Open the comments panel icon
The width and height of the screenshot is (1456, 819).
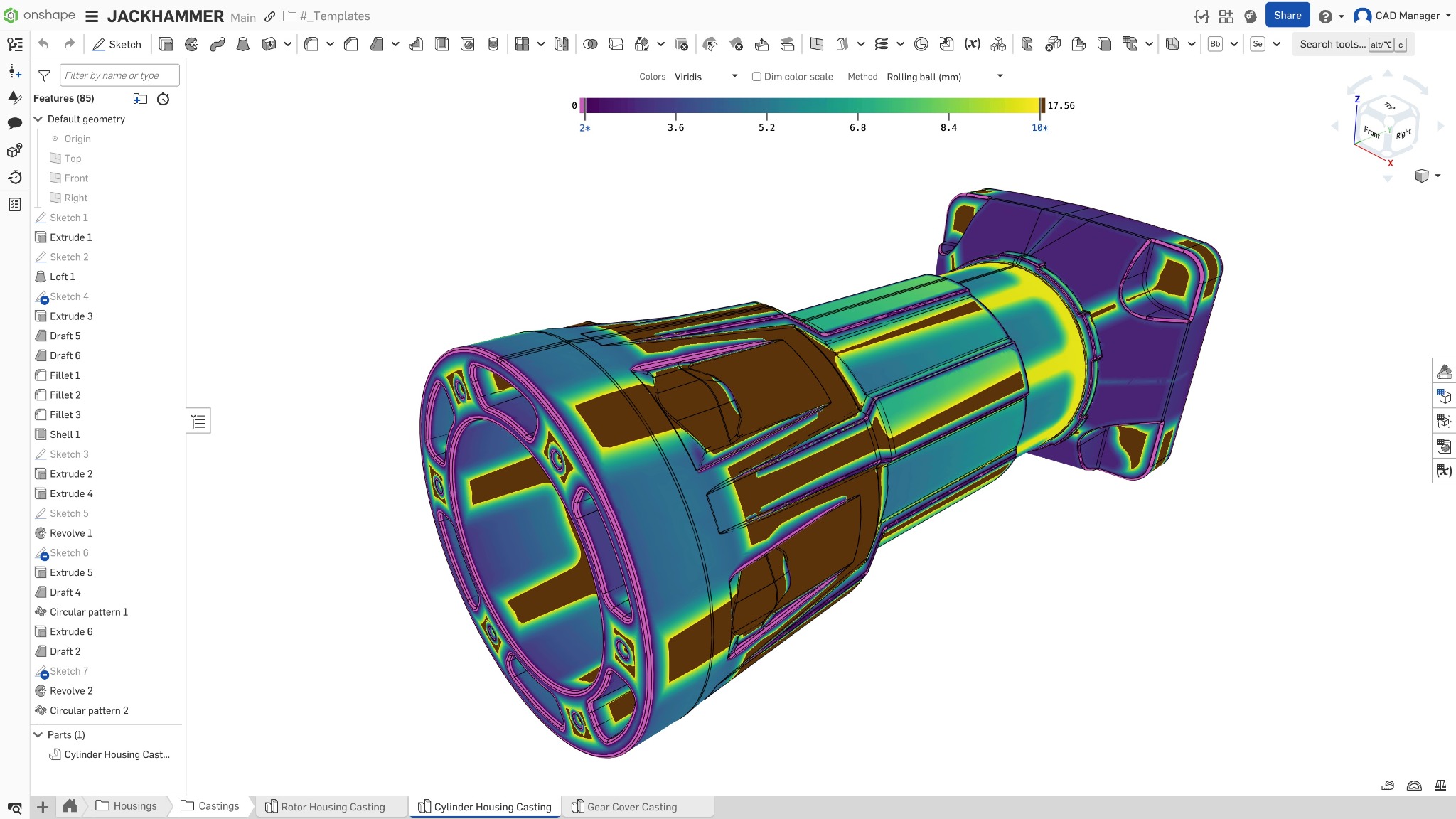15,124
